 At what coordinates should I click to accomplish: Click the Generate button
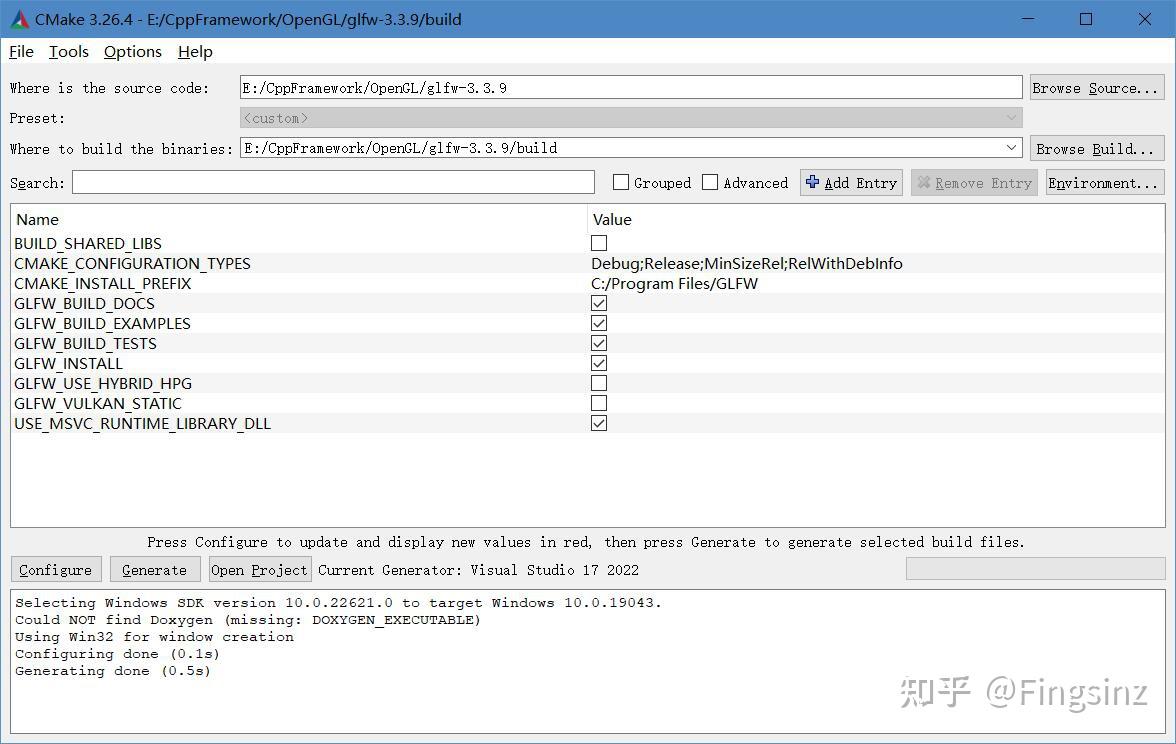coord(154,570)
